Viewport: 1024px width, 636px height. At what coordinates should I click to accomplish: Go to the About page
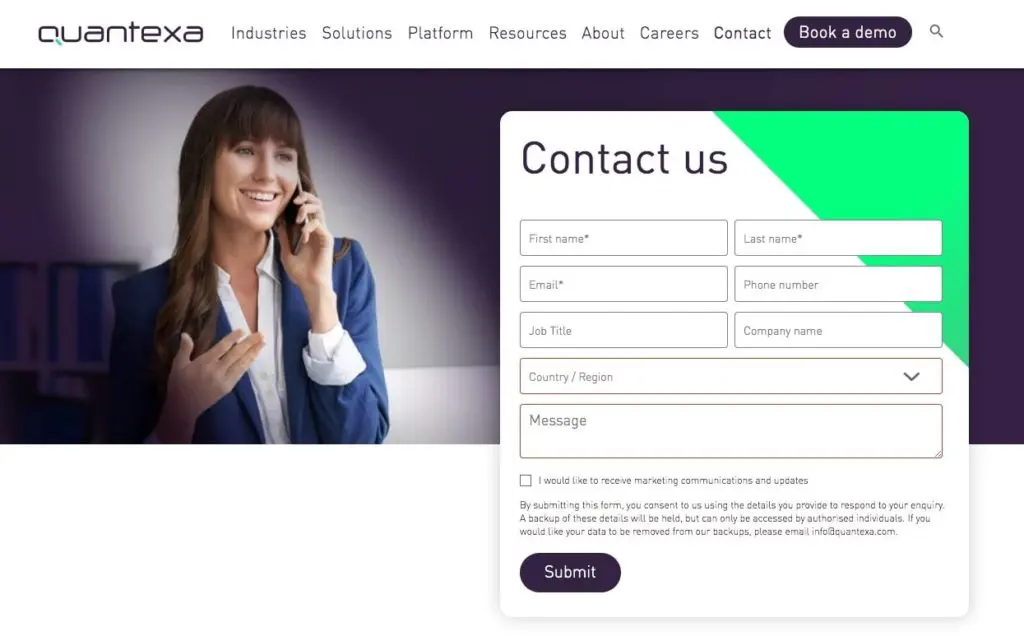(603, 33)
